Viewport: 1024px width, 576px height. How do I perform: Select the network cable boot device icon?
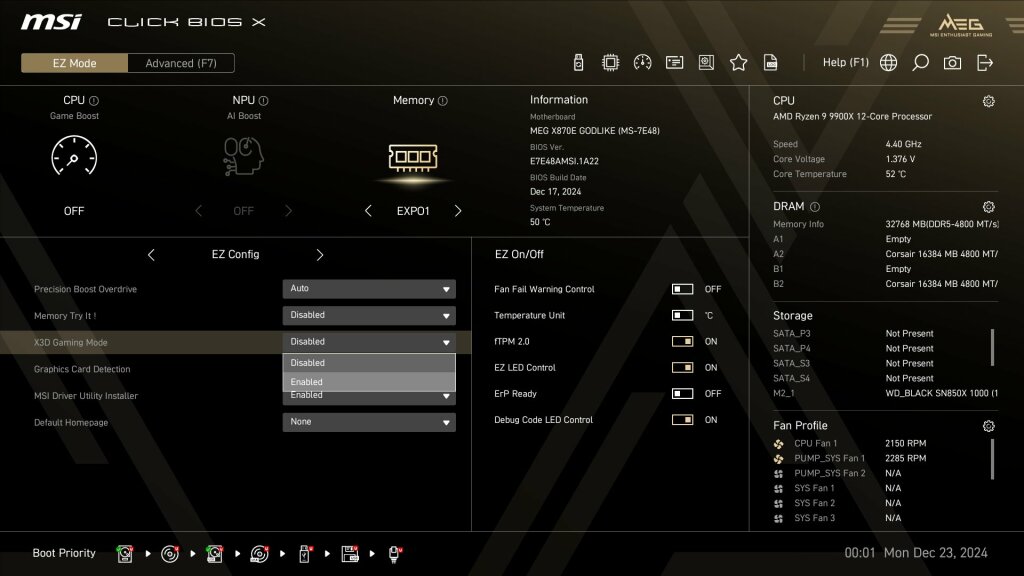click(x=394, y=554)
